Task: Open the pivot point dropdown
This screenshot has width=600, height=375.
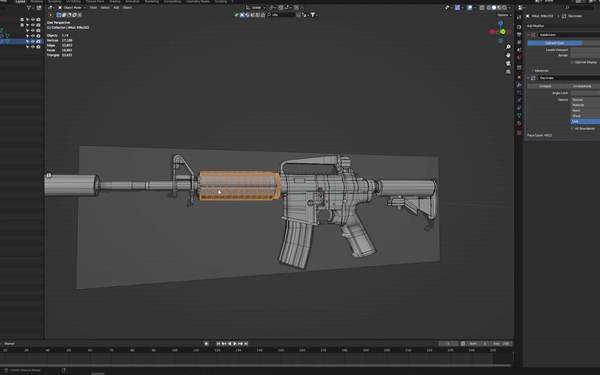Action: coord(272,8)
